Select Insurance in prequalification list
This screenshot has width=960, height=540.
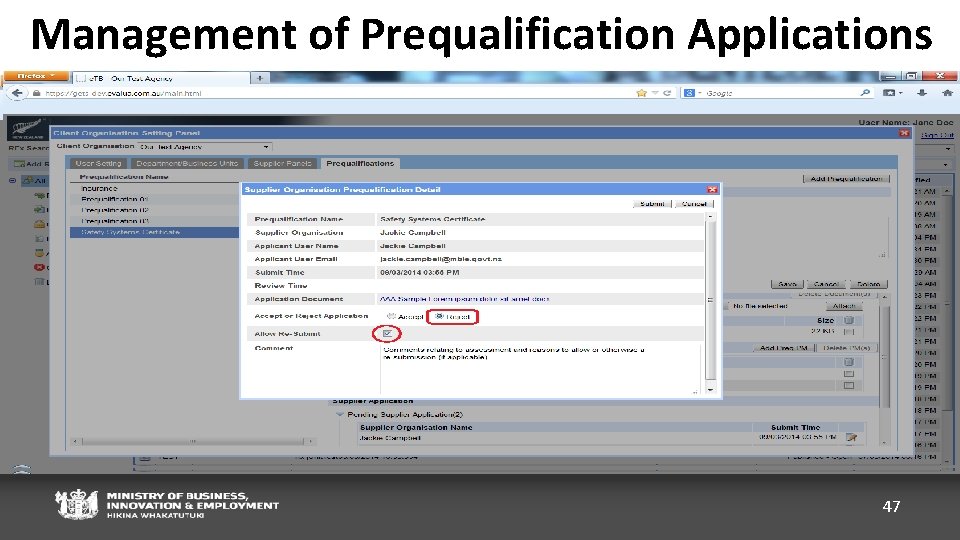point(154,189)
